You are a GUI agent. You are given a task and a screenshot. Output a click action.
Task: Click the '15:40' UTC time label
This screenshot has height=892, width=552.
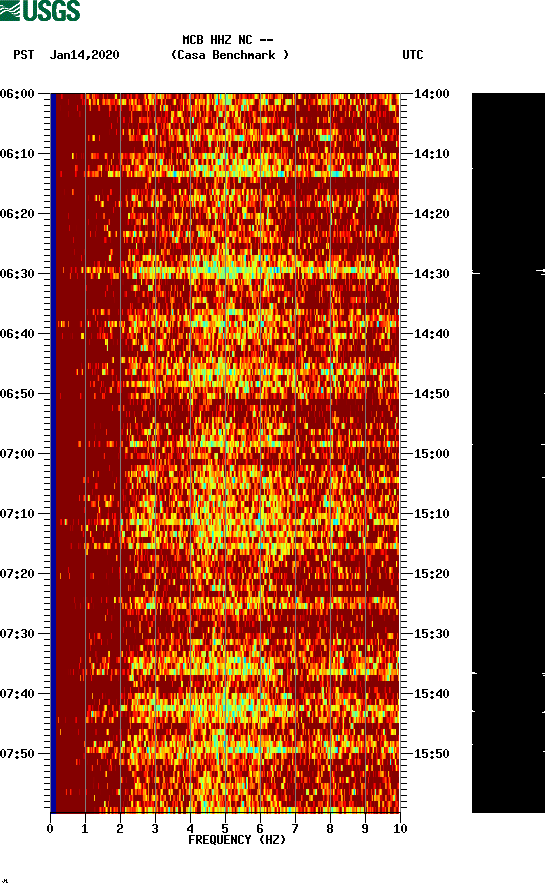[431, 693]
